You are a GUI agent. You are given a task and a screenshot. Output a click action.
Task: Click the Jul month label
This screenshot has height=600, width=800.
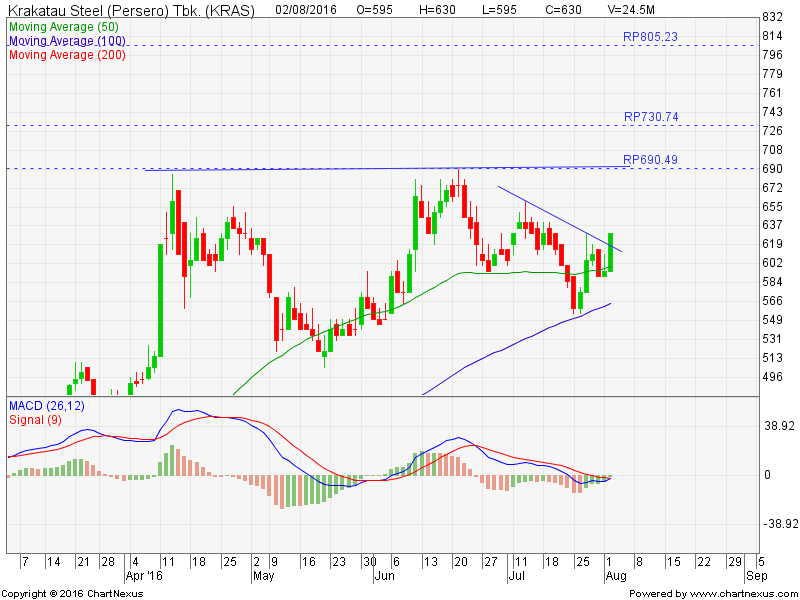(516, 576)
